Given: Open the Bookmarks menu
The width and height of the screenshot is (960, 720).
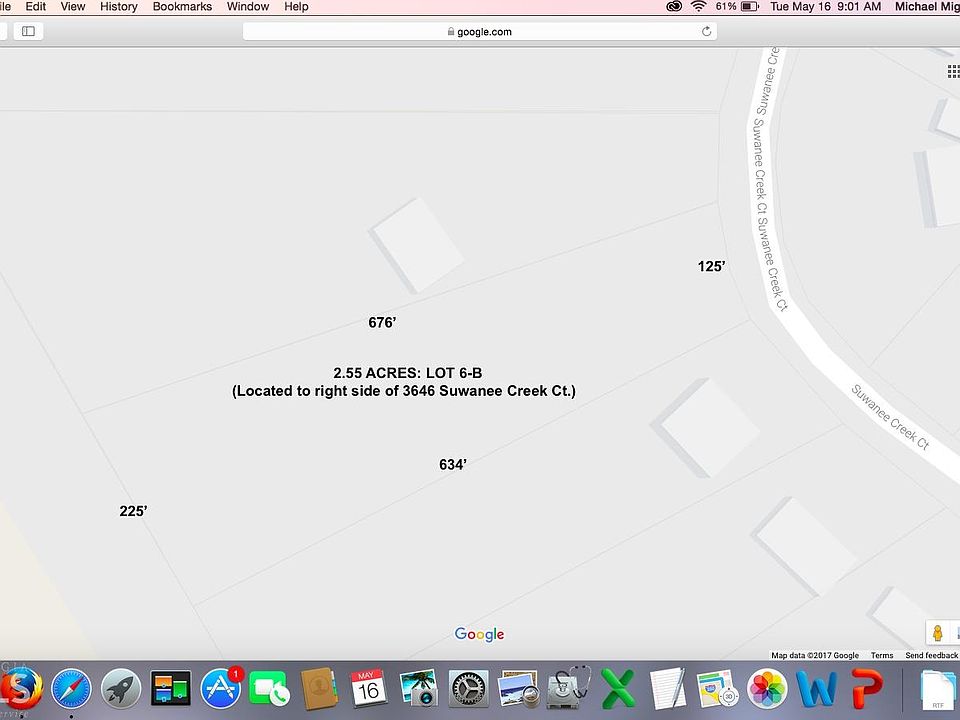Looking at the screenshot, I should click(x=182, y=7).
